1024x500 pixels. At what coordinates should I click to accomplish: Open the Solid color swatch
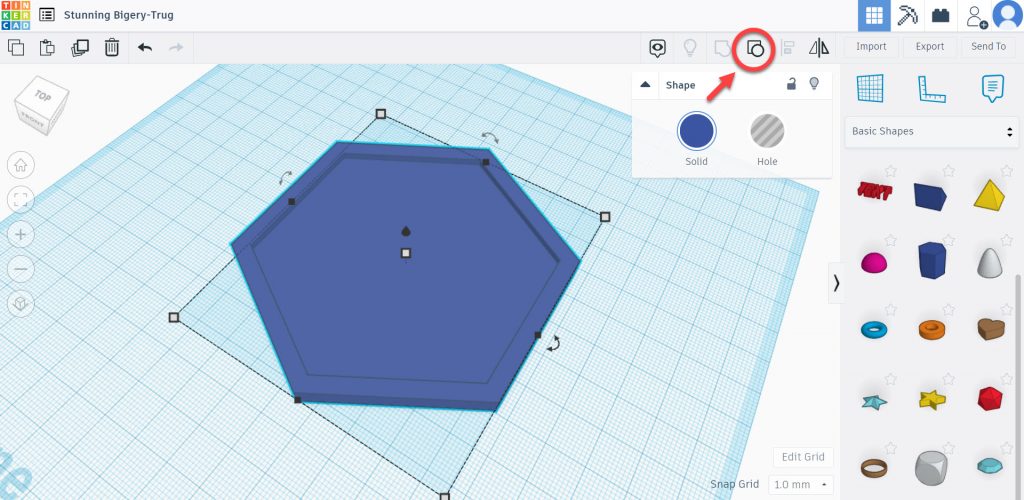point(696,132)
